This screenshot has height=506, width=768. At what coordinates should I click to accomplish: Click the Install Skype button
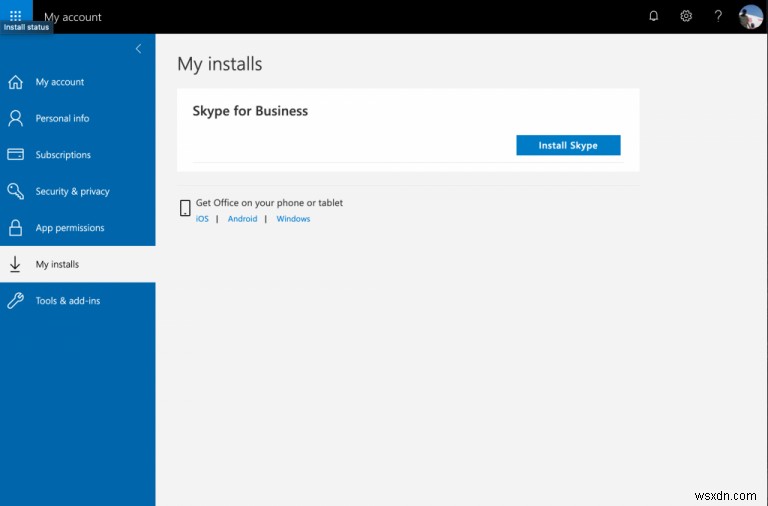point(568,145)
